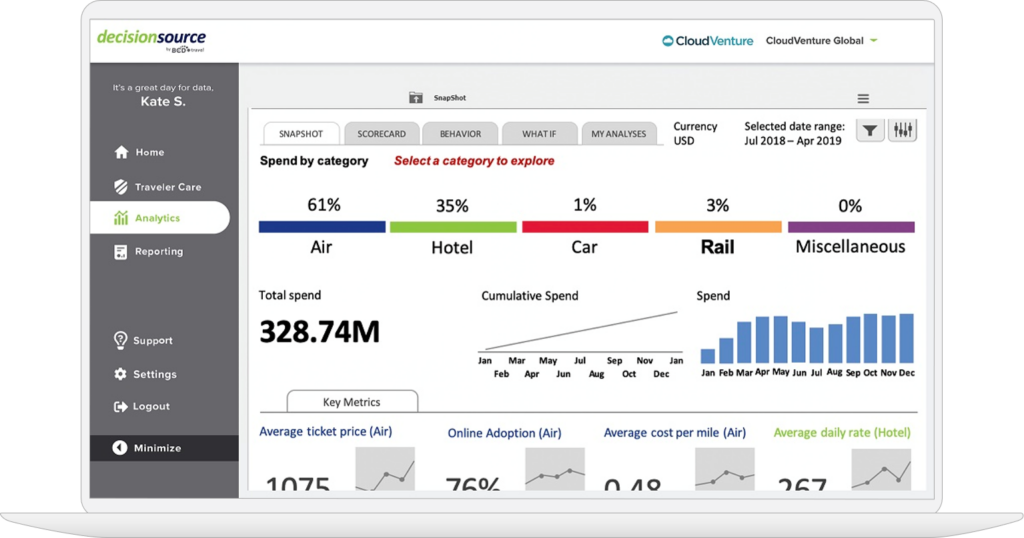The width and height of the screenshot is (1024, 538).
Task: Open Support lightbulb icon
Action: (121, 341)
